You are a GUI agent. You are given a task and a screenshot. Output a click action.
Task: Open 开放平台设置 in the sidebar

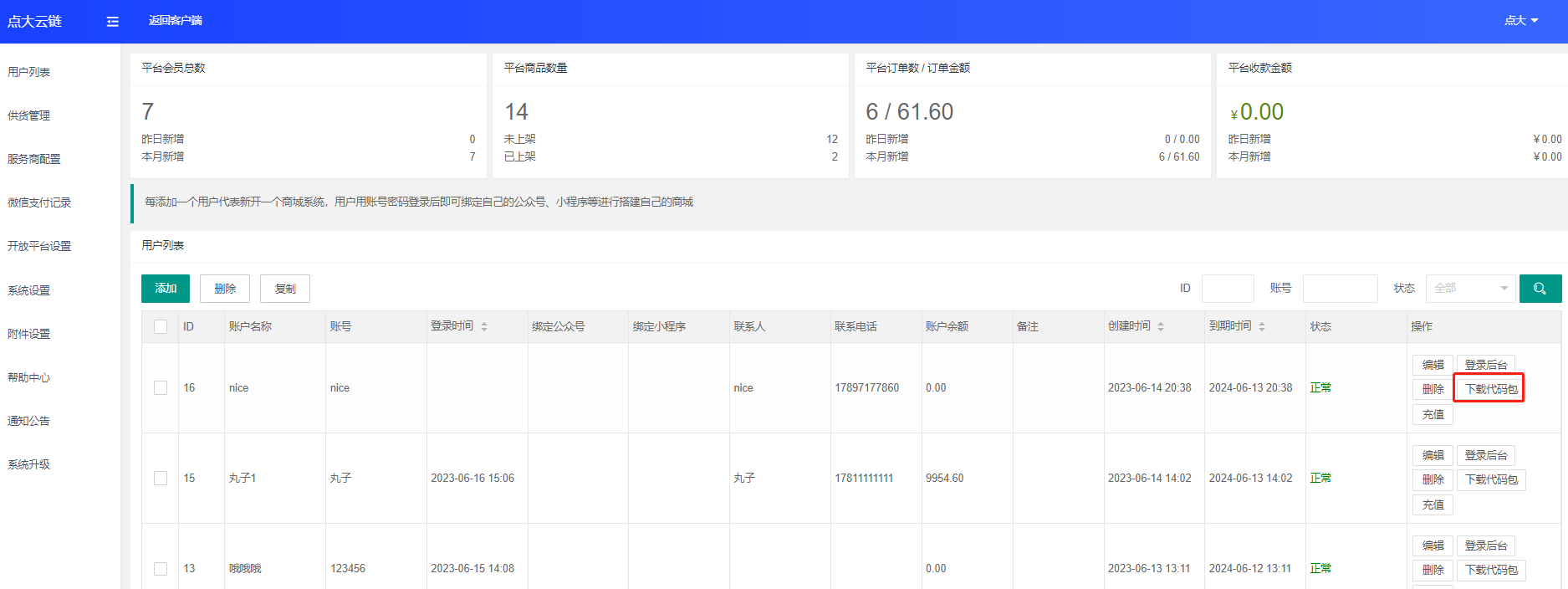(39, 246)
